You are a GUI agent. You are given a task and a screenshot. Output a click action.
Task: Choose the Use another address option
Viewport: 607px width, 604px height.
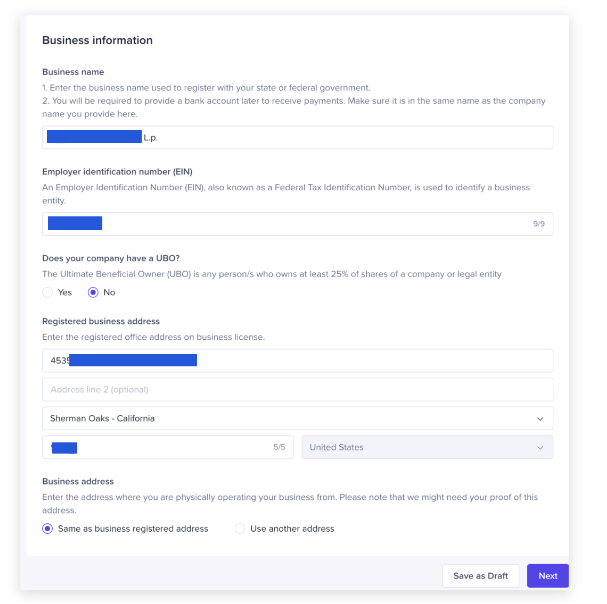pos(240,528)
